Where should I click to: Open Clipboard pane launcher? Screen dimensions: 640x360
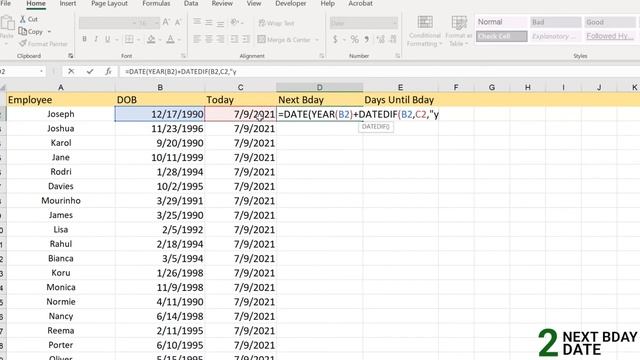click(71, 56)
